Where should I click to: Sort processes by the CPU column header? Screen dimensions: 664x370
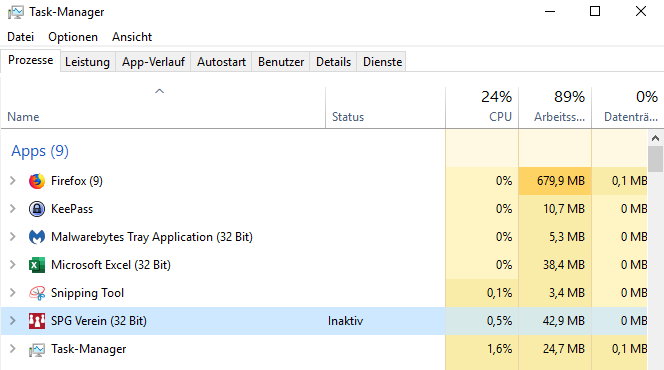[482, 107]
